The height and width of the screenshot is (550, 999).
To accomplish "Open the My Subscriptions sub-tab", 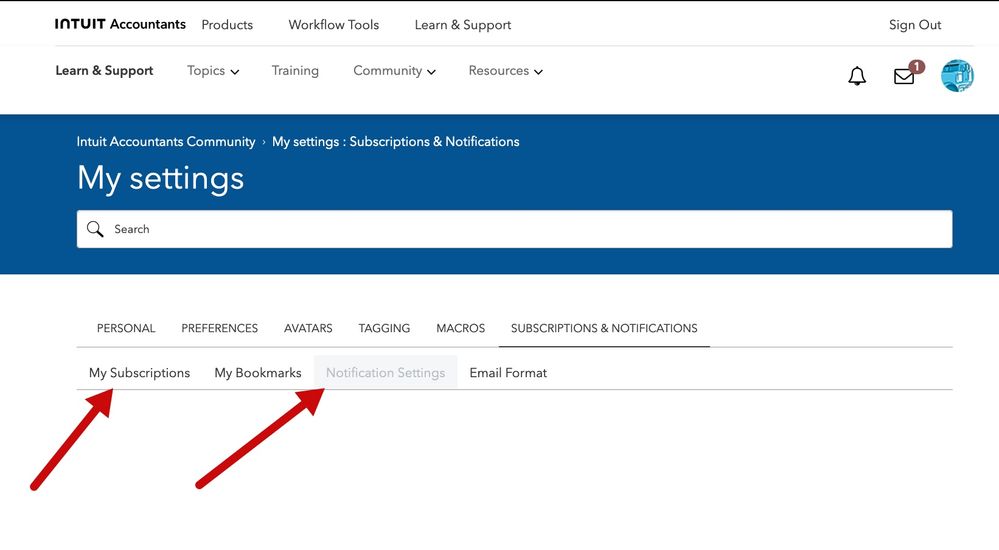I will [140, 373].
